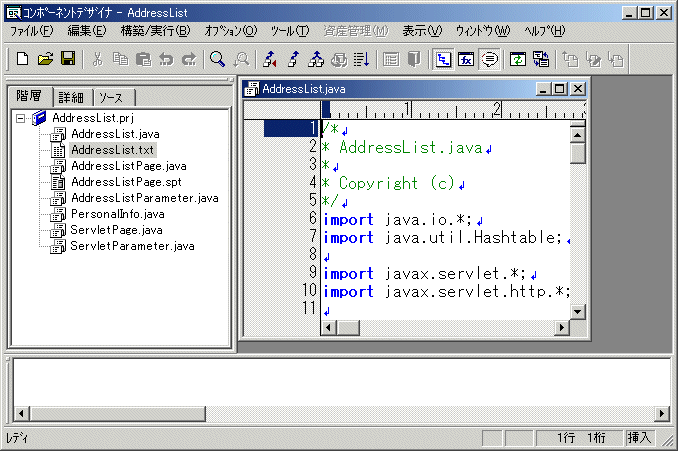The image size is (678, 451).
Task: Click the green refresh window icon
Action: (518, 59)
